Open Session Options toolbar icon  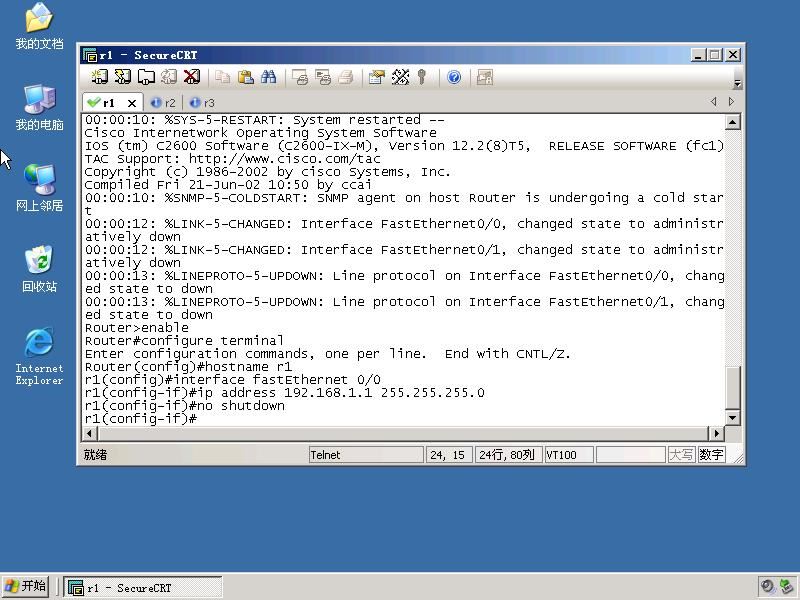[377, 77]
